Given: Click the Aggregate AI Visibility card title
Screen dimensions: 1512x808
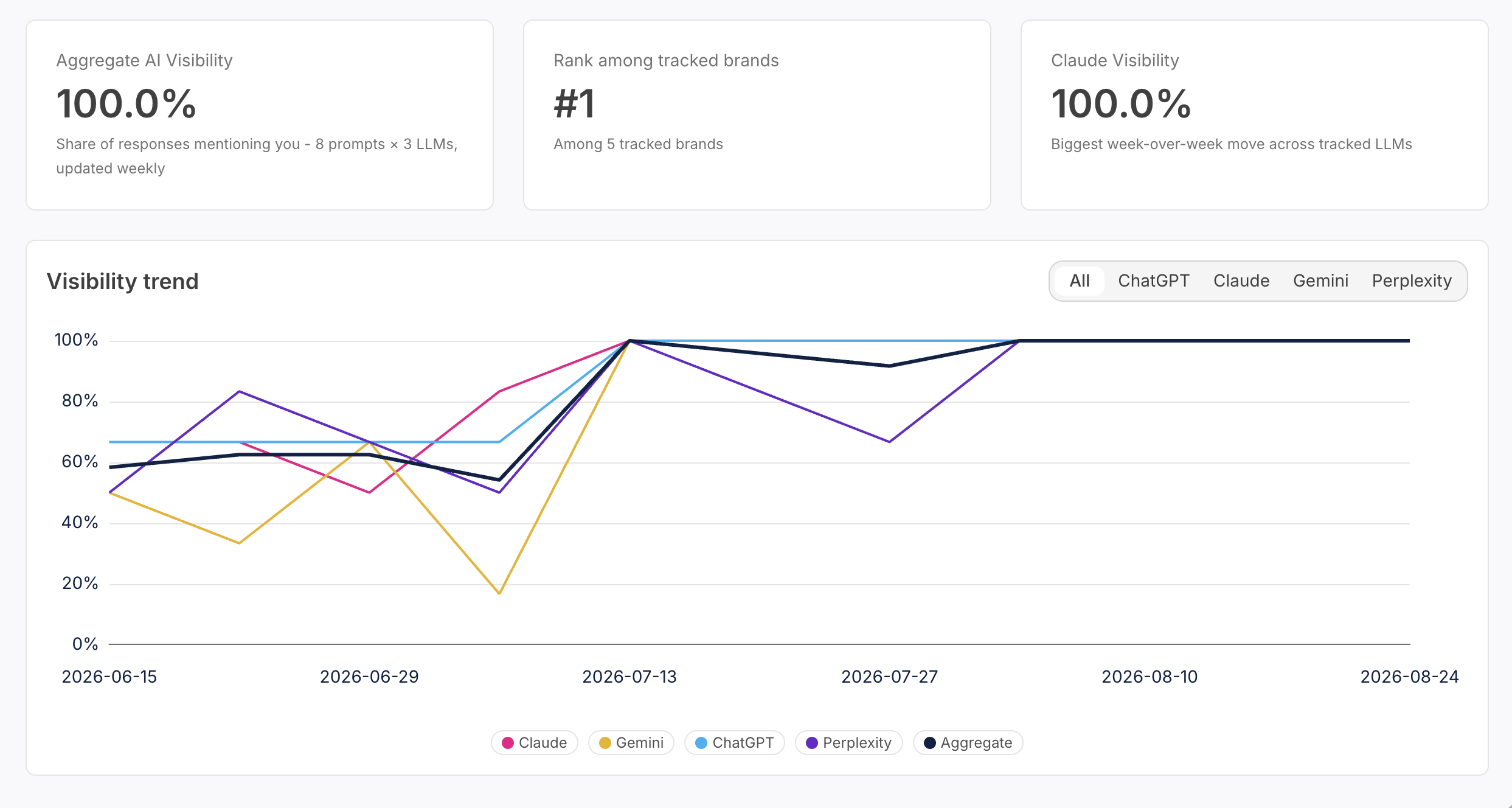Looking at the screenshot, I should click(x=144, y=60).
